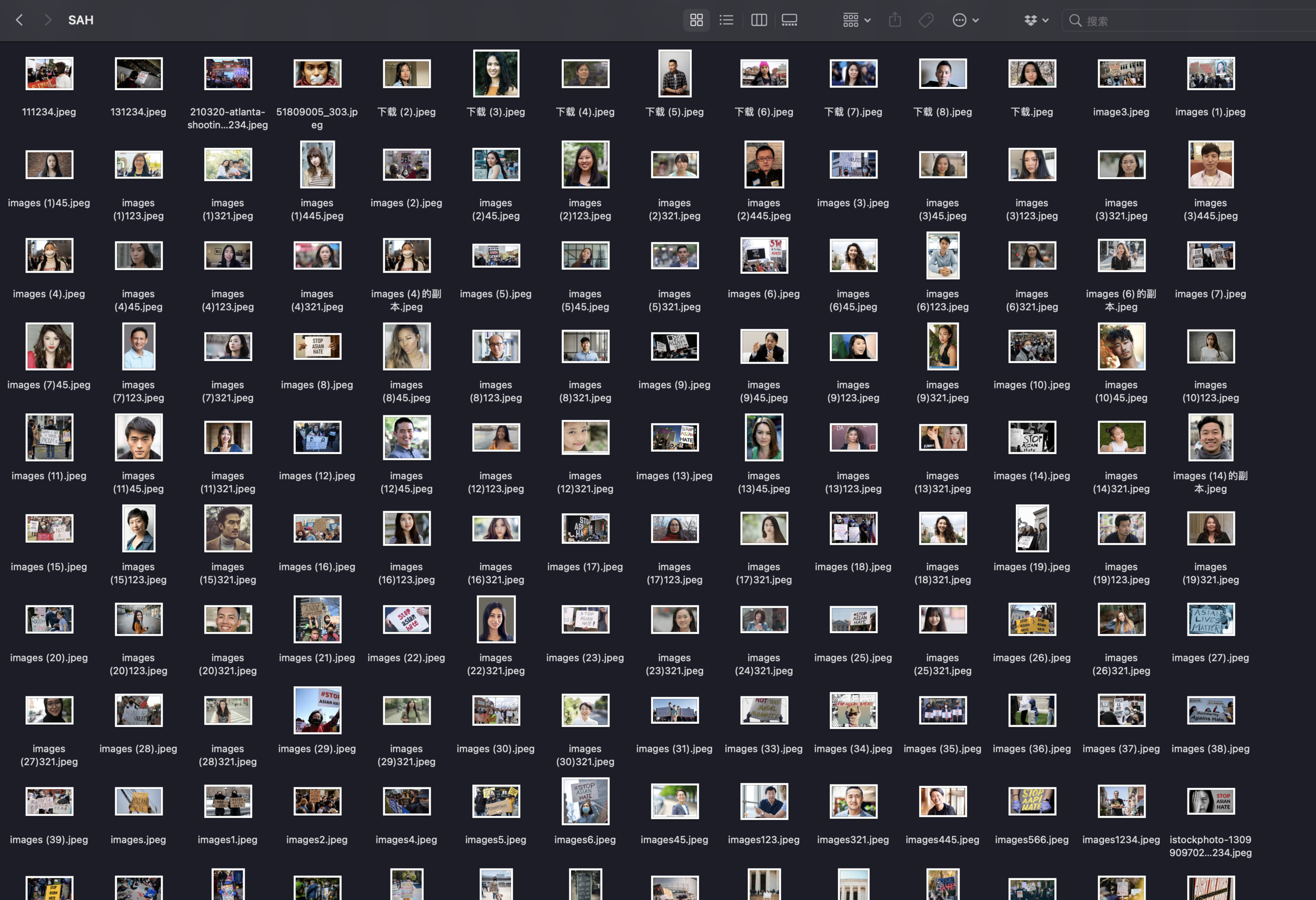Select images (8).jpeg Stop Asian Hate sign

coord(317,346)
